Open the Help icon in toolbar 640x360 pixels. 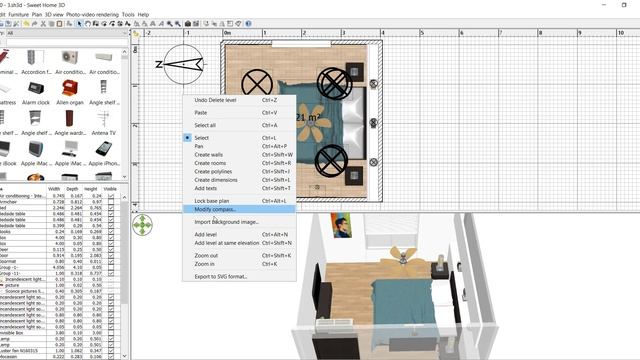pos(248,24)
